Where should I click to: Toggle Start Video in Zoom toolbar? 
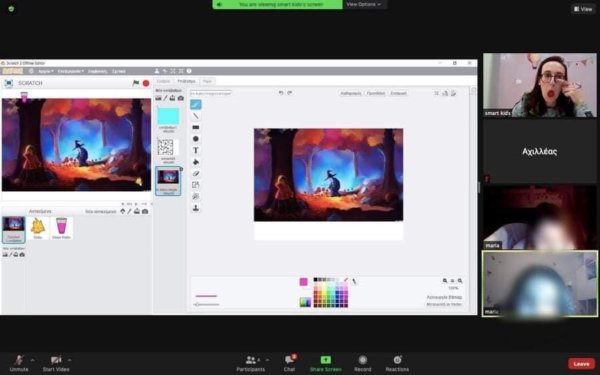56,364
